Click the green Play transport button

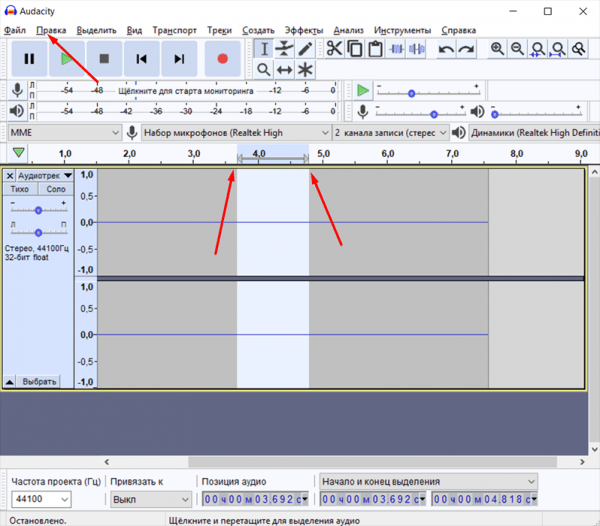[x=67, y=59]
